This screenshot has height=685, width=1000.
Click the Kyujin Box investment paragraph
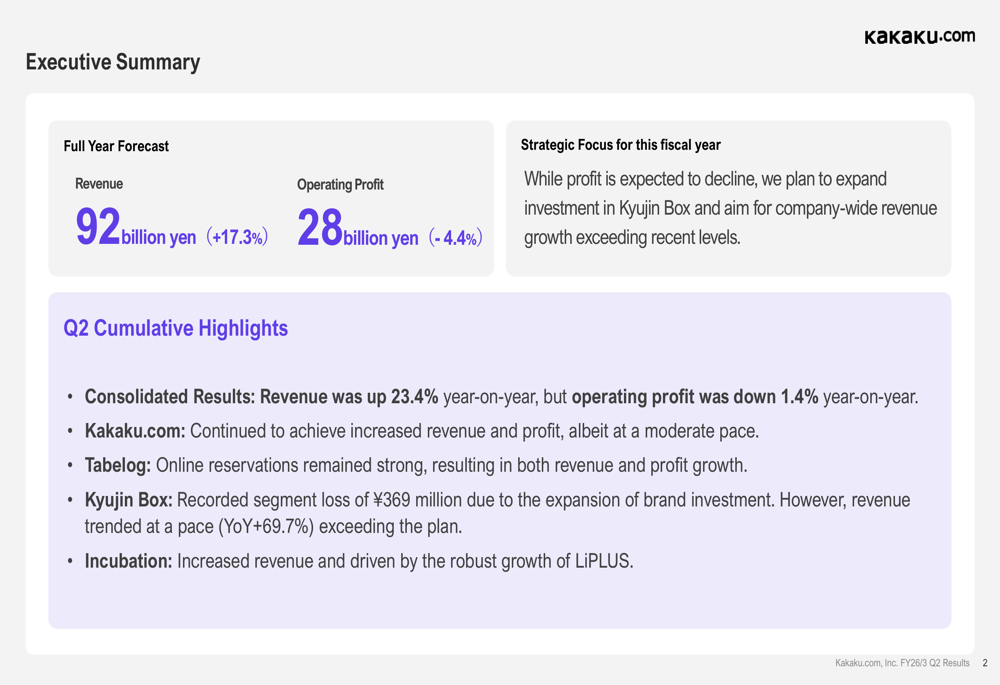[x=730, y=208]
